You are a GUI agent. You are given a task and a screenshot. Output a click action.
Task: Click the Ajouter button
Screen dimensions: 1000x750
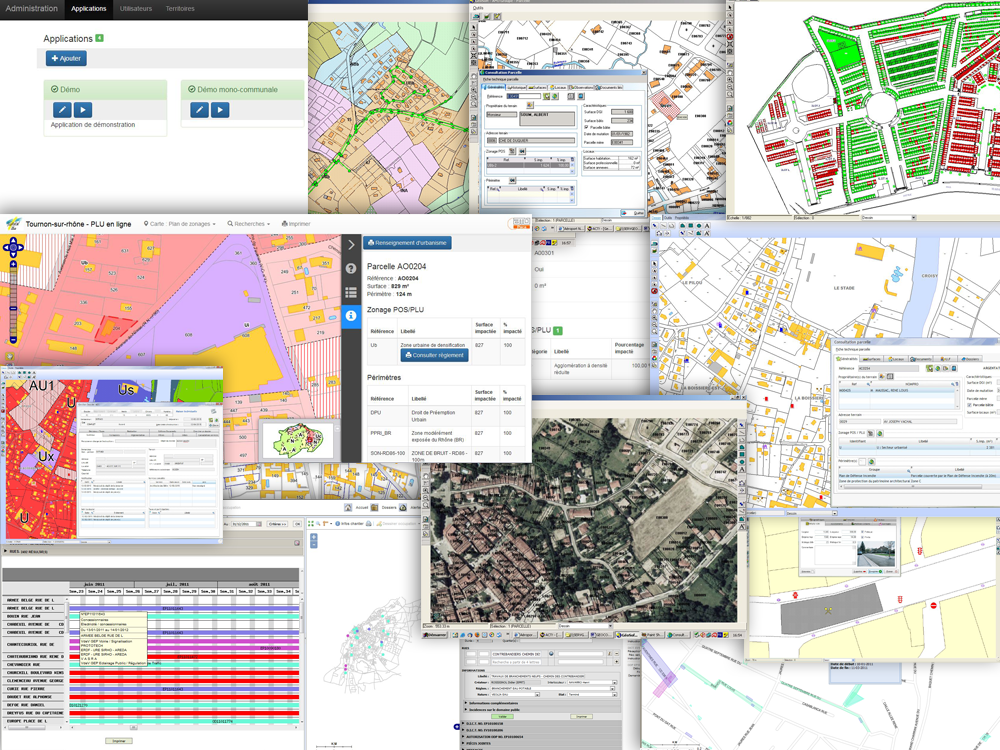66,59
